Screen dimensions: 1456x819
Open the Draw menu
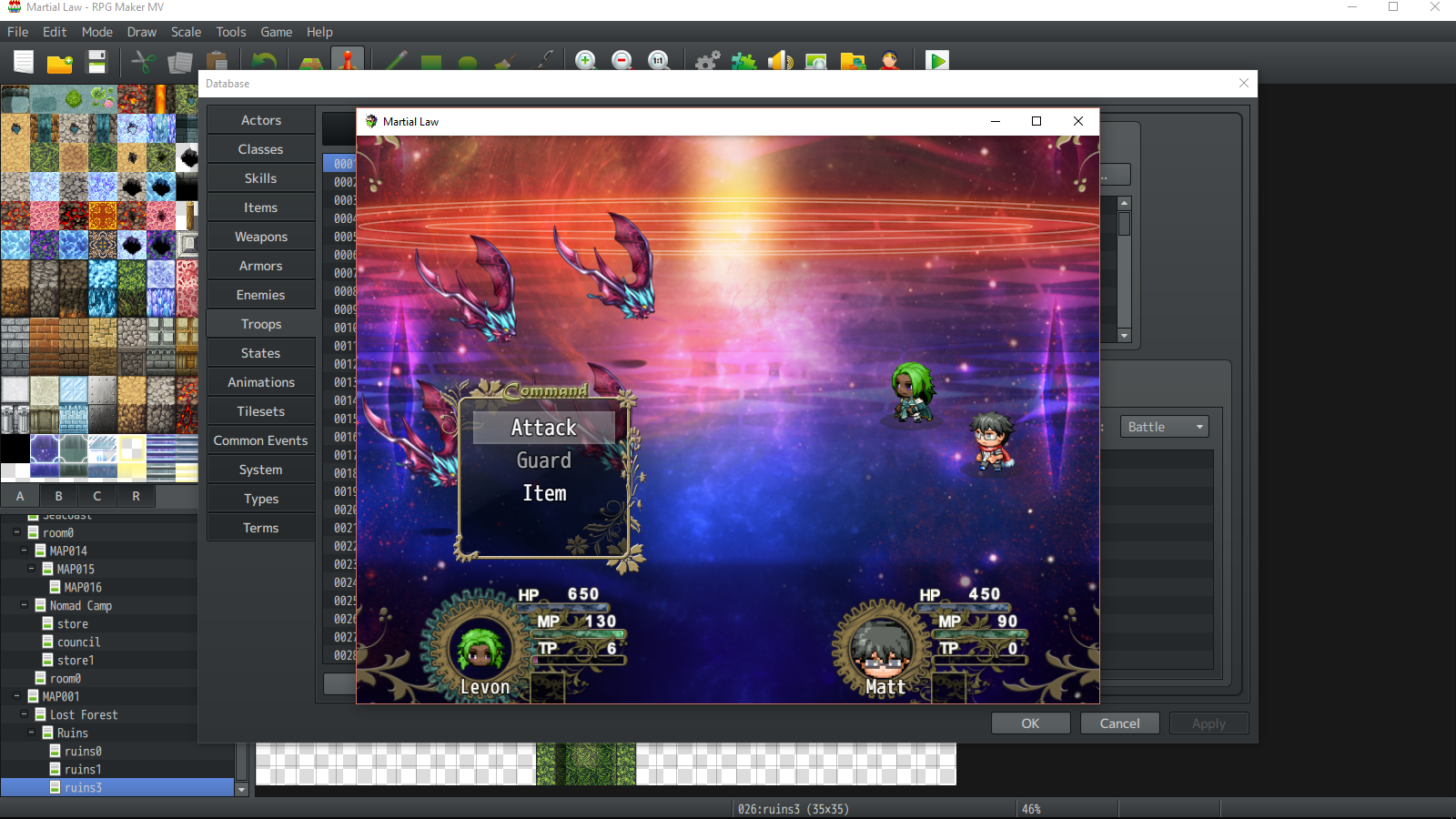click(142, 32)
